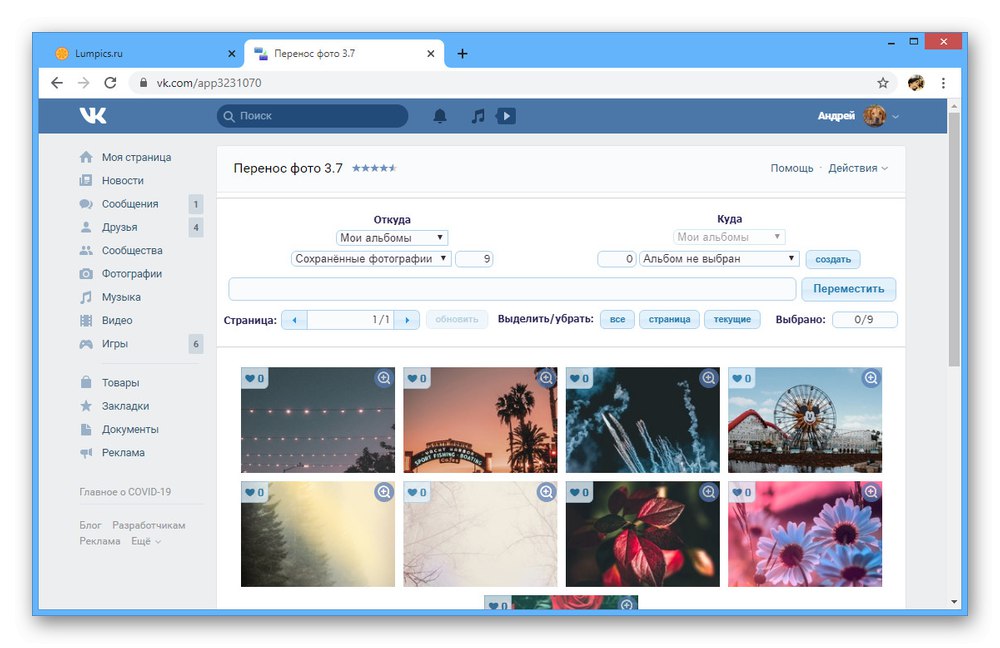
Task: Open Друзья in sidebar
Action: 119,227
